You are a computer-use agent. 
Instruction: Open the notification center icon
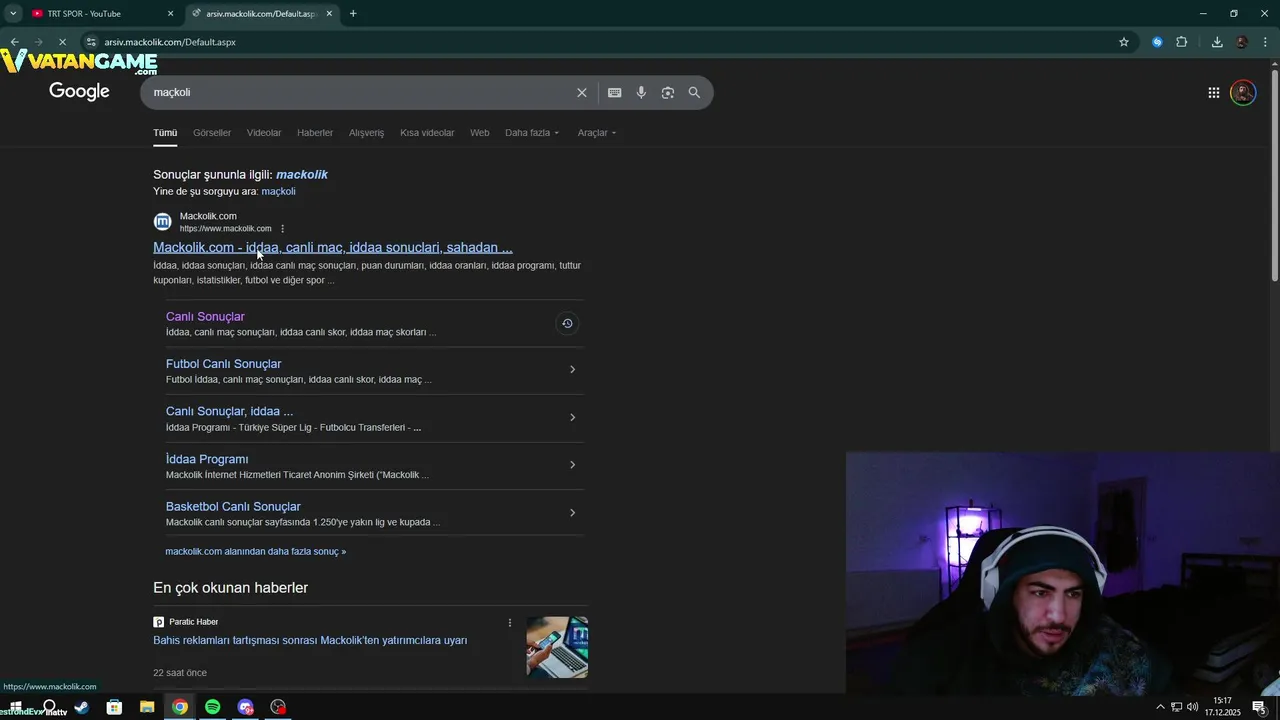(x=1259, y=707)
